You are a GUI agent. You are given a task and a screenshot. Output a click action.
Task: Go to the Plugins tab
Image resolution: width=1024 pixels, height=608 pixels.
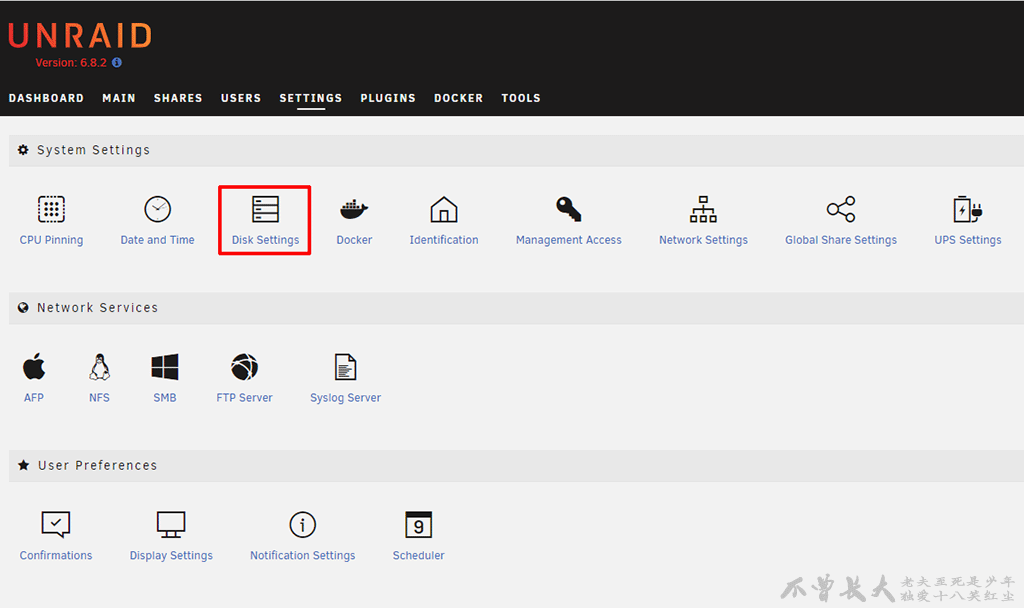point(388,98)
